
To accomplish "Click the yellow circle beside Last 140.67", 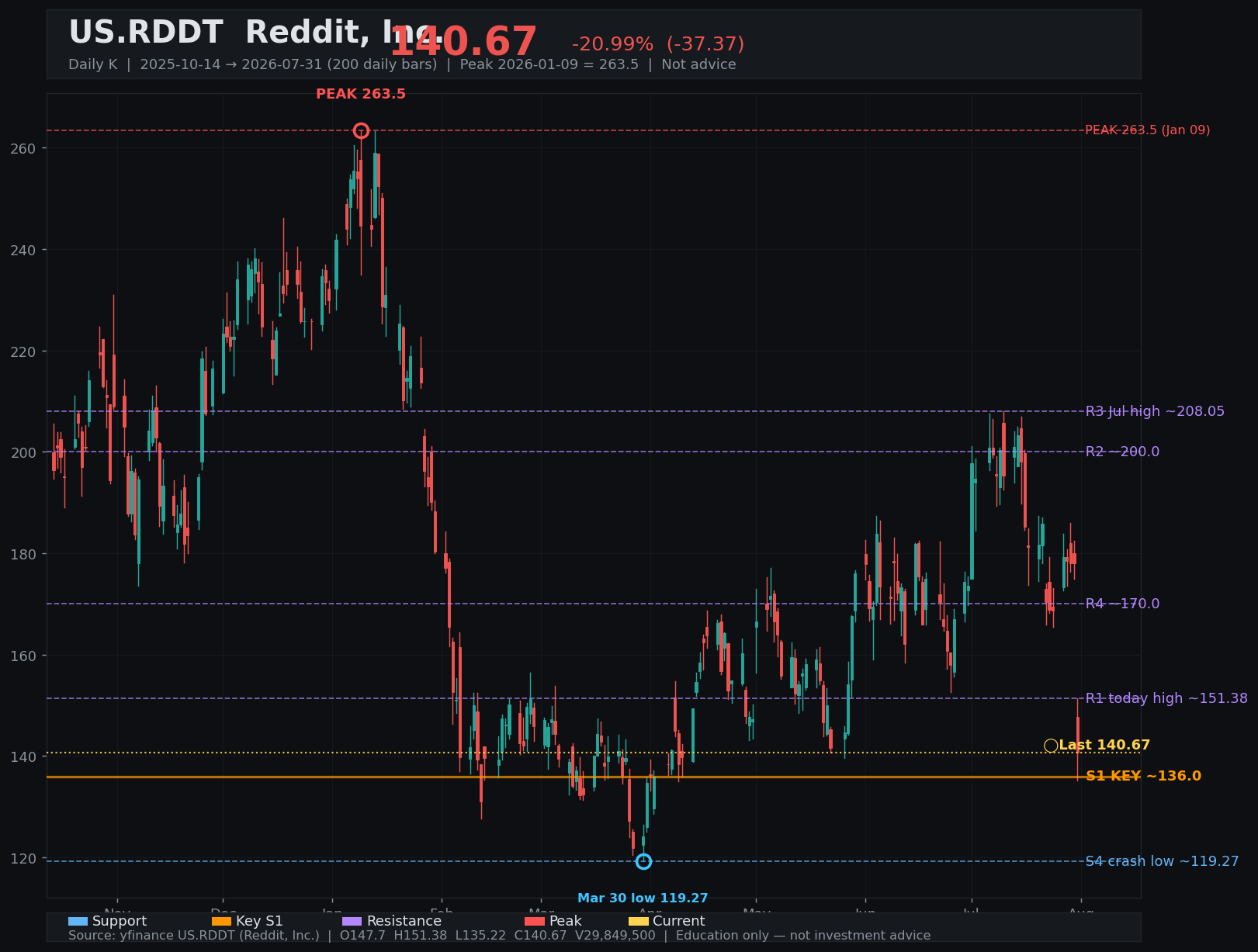I will (1051, 746).
